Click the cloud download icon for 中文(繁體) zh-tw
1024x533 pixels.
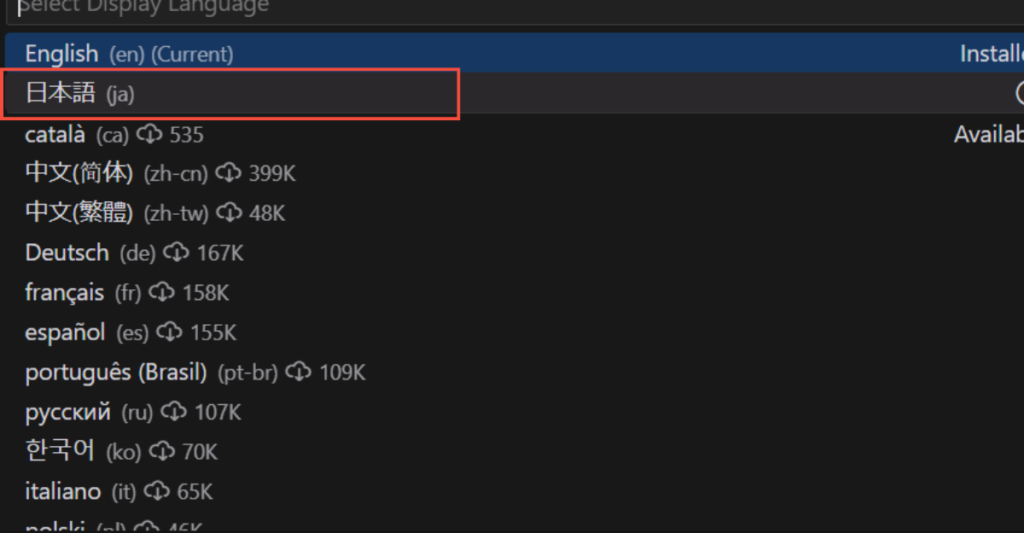[230, 213]
